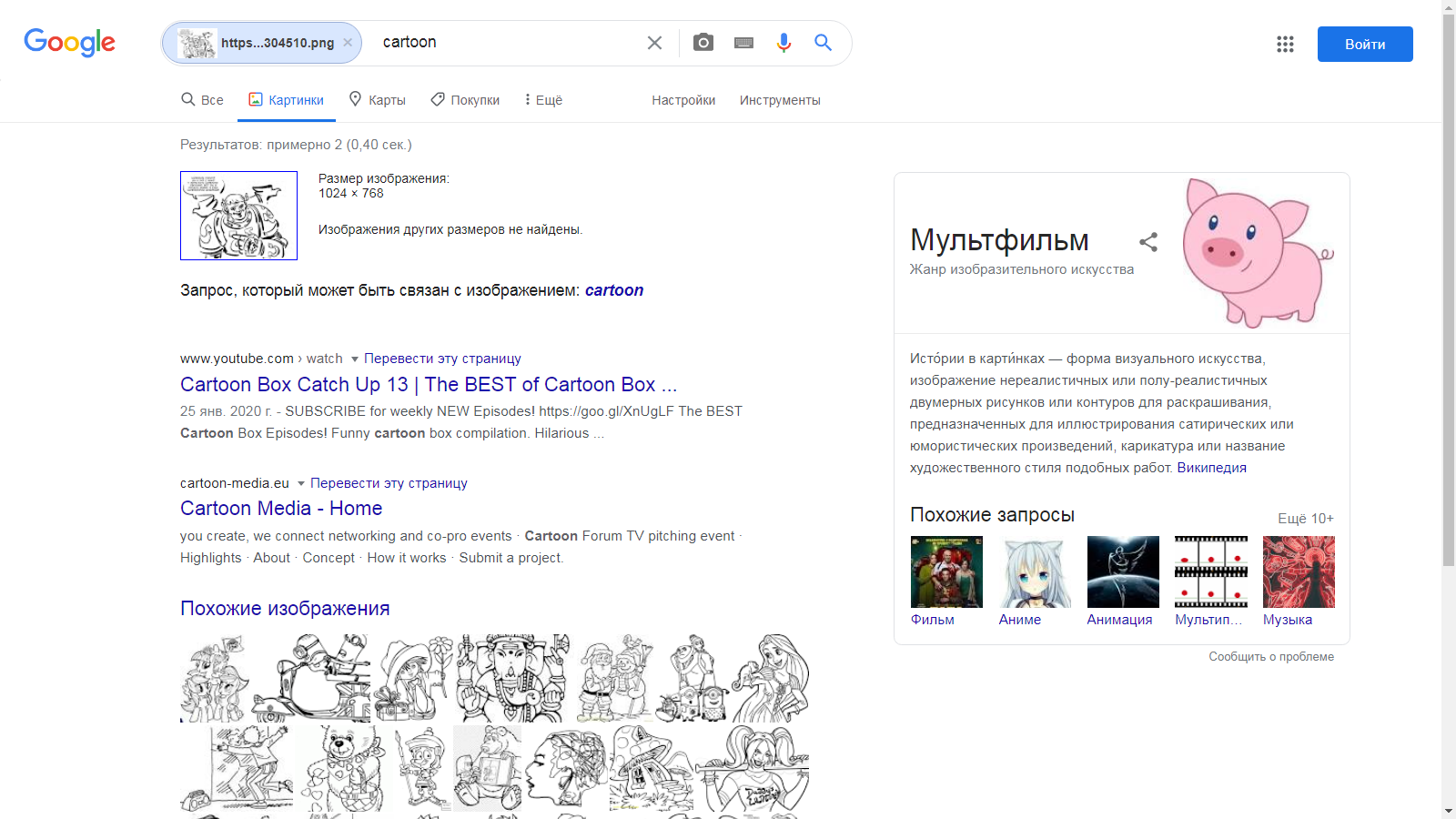Open the Покупки tab
Viewport: 1456px width, 819px height.
click(465, 100)
